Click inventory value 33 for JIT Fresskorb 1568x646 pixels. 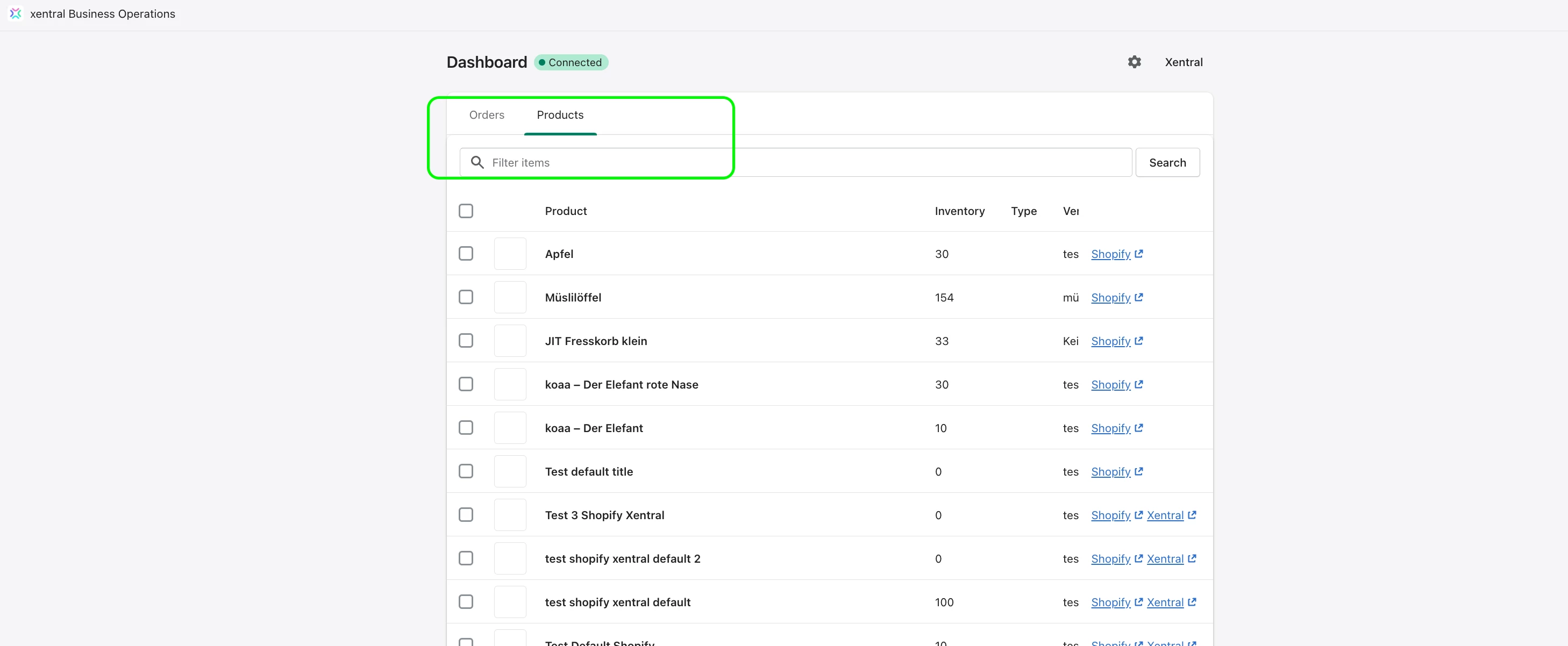942,341
